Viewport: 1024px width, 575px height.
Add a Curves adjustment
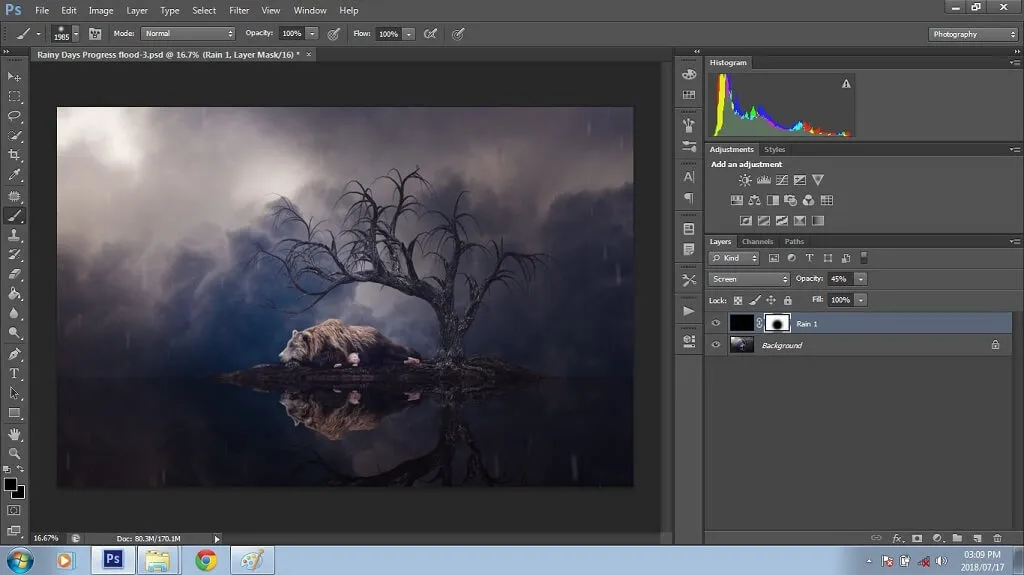[781, 180]
